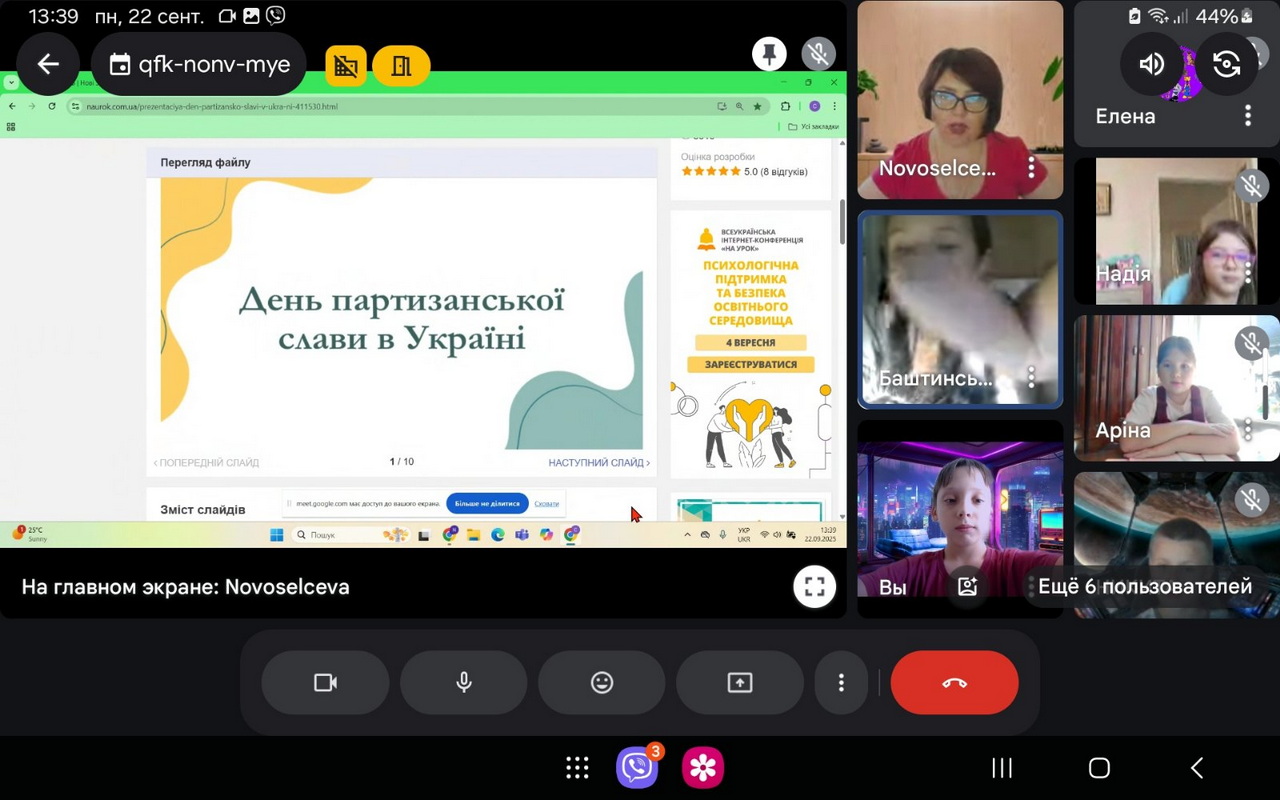This screenshot has height=800, width=1280.
Task: Tap background effects icon on your tile
Action: coord(967,587)
